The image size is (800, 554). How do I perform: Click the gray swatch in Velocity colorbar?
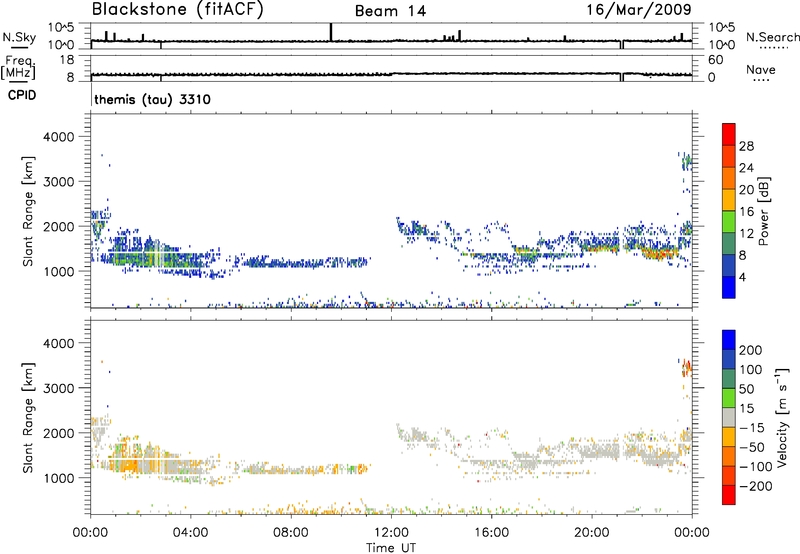pos(729,417)
